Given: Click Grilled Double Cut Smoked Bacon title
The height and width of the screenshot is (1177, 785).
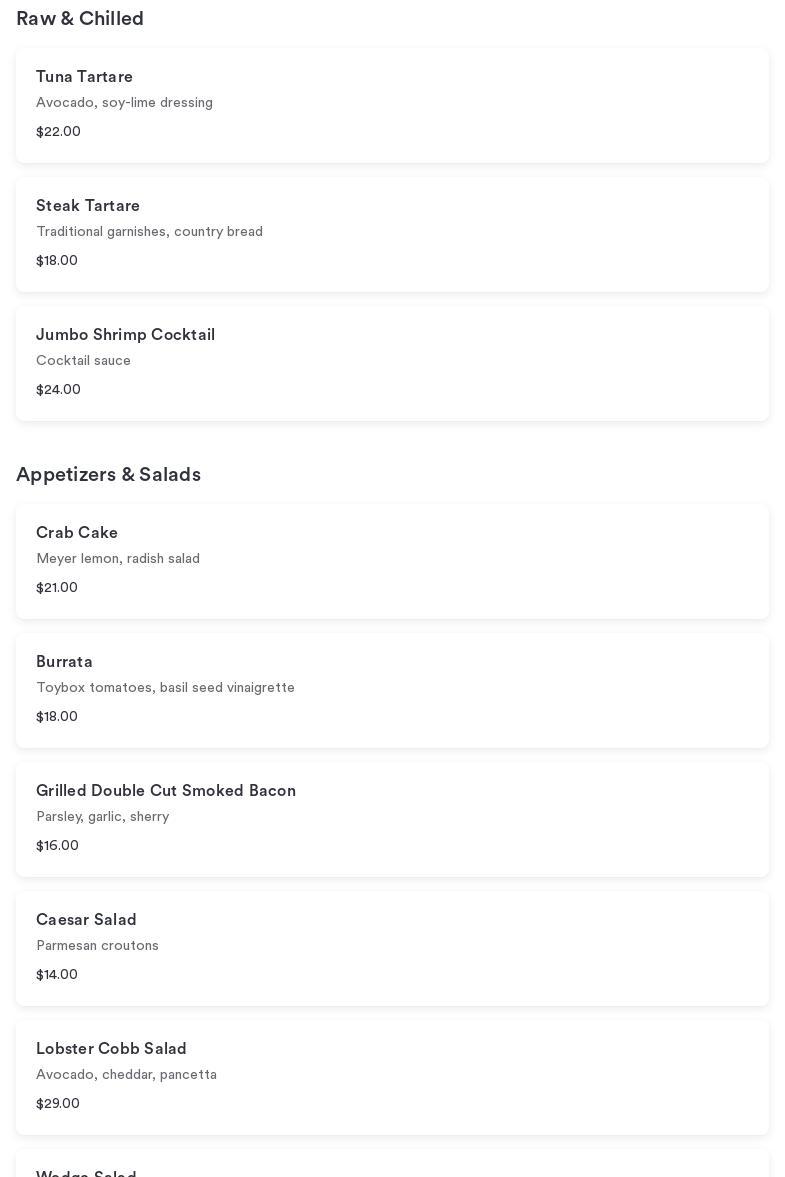Looking at the screenshot, I should (x=166, y=791).
